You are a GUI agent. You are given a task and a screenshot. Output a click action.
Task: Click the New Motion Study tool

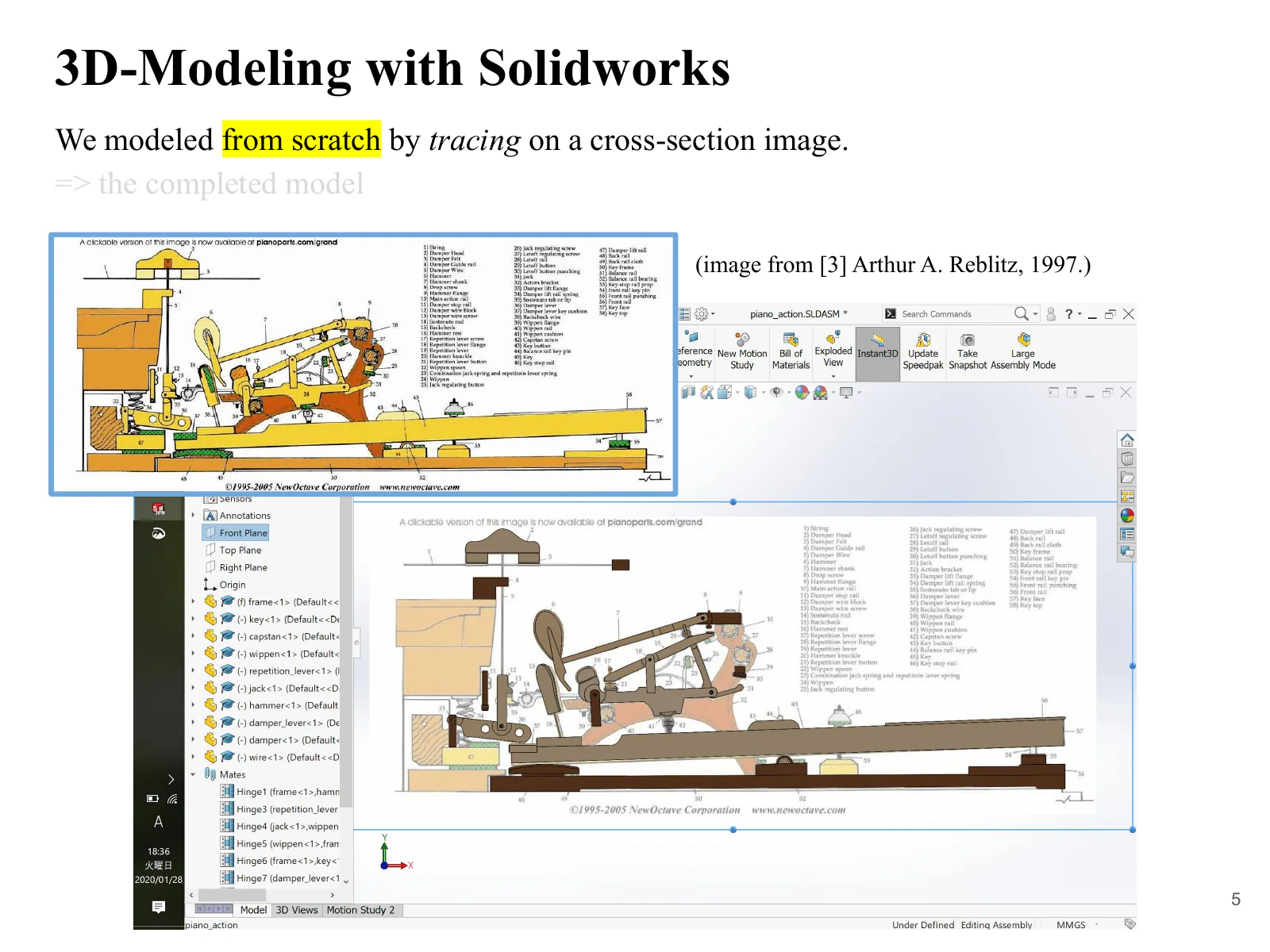pos(742,351)
